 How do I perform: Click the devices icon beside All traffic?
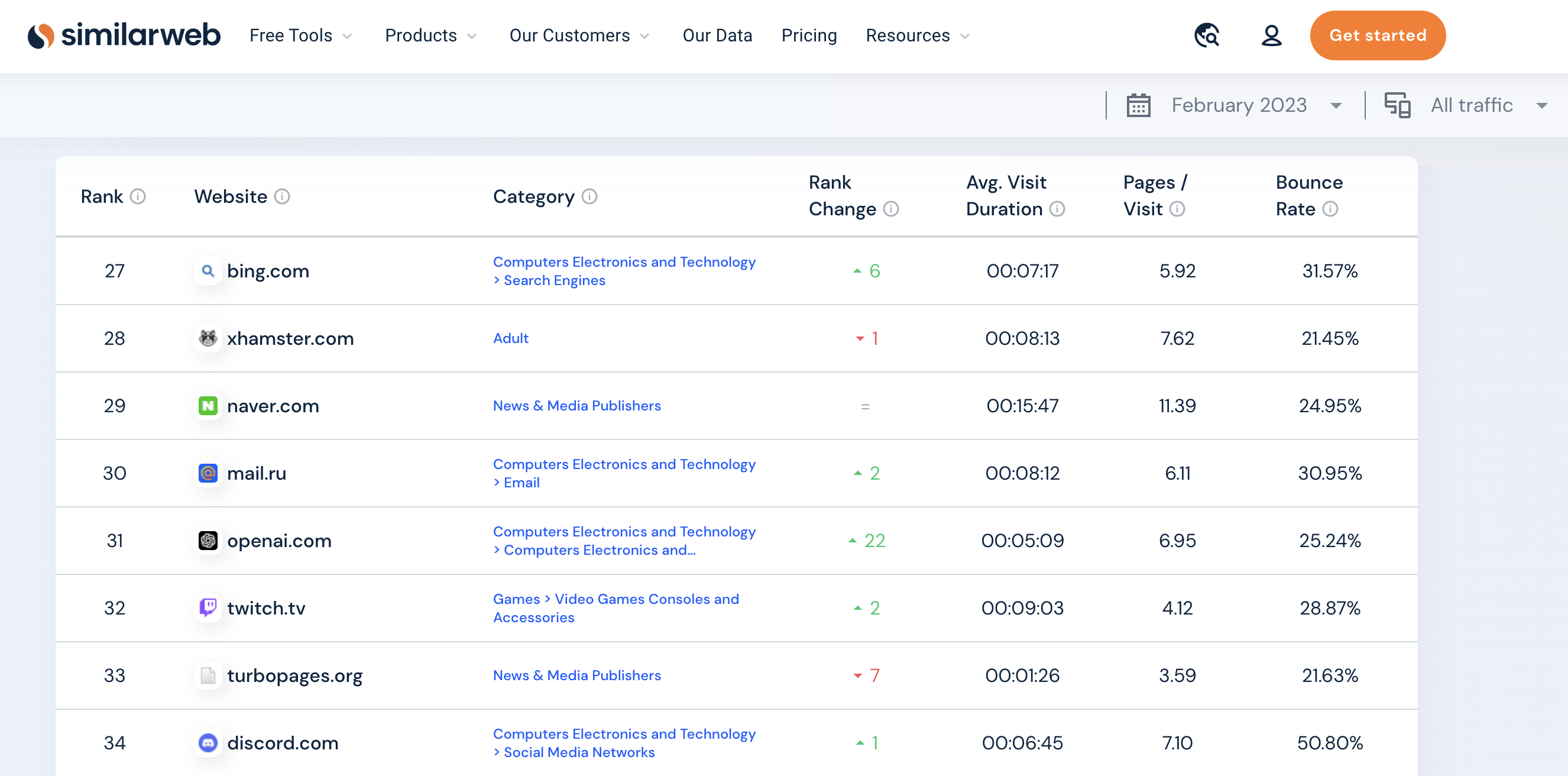click(1397, 105)
